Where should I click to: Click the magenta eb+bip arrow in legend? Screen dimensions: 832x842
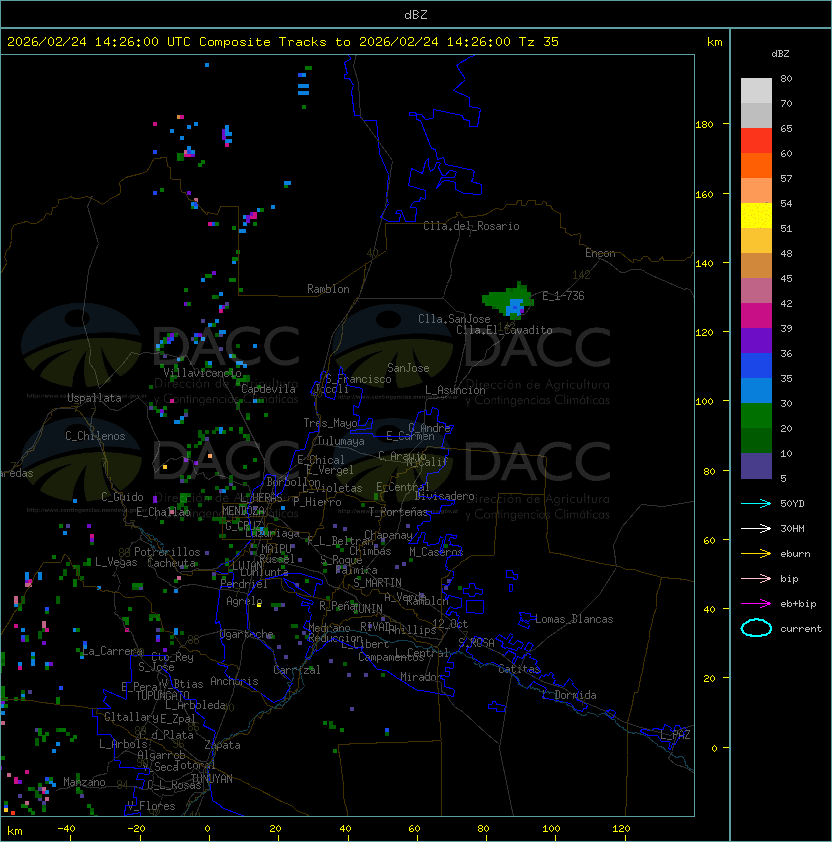pos(756,604)
